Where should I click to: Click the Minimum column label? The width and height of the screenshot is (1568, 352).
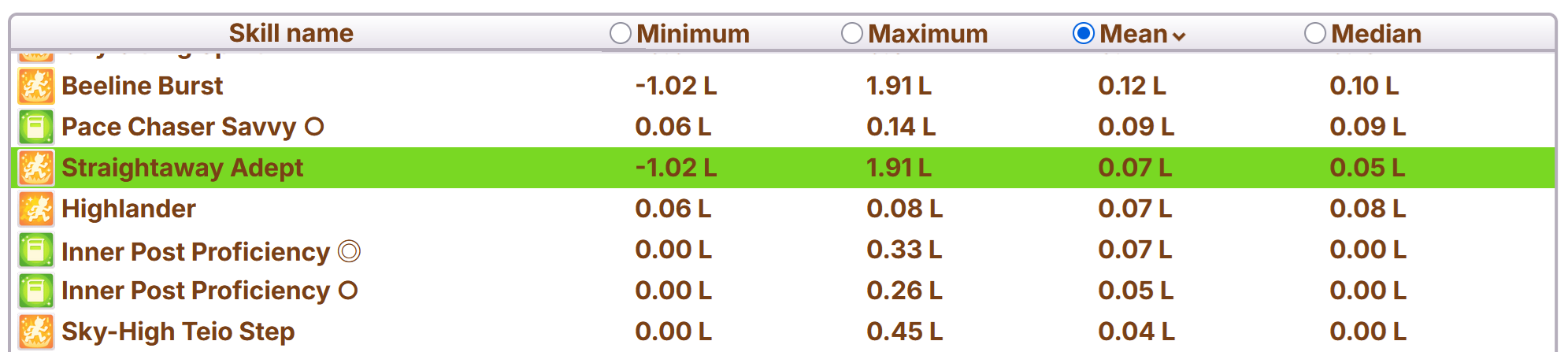coord(693,34)
